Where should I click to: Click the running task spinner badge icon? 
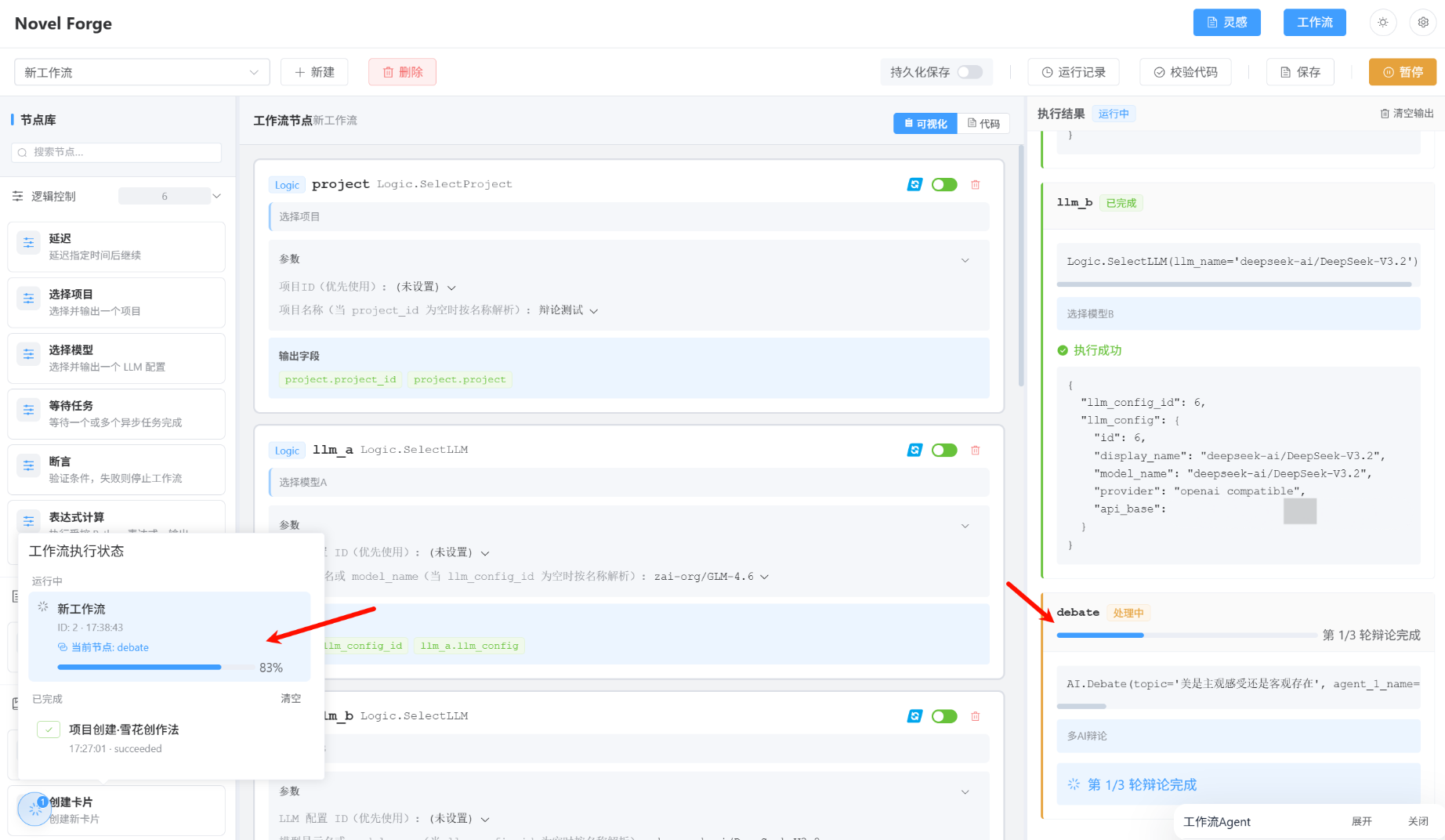pyautogui.click(x=34, y=809)
